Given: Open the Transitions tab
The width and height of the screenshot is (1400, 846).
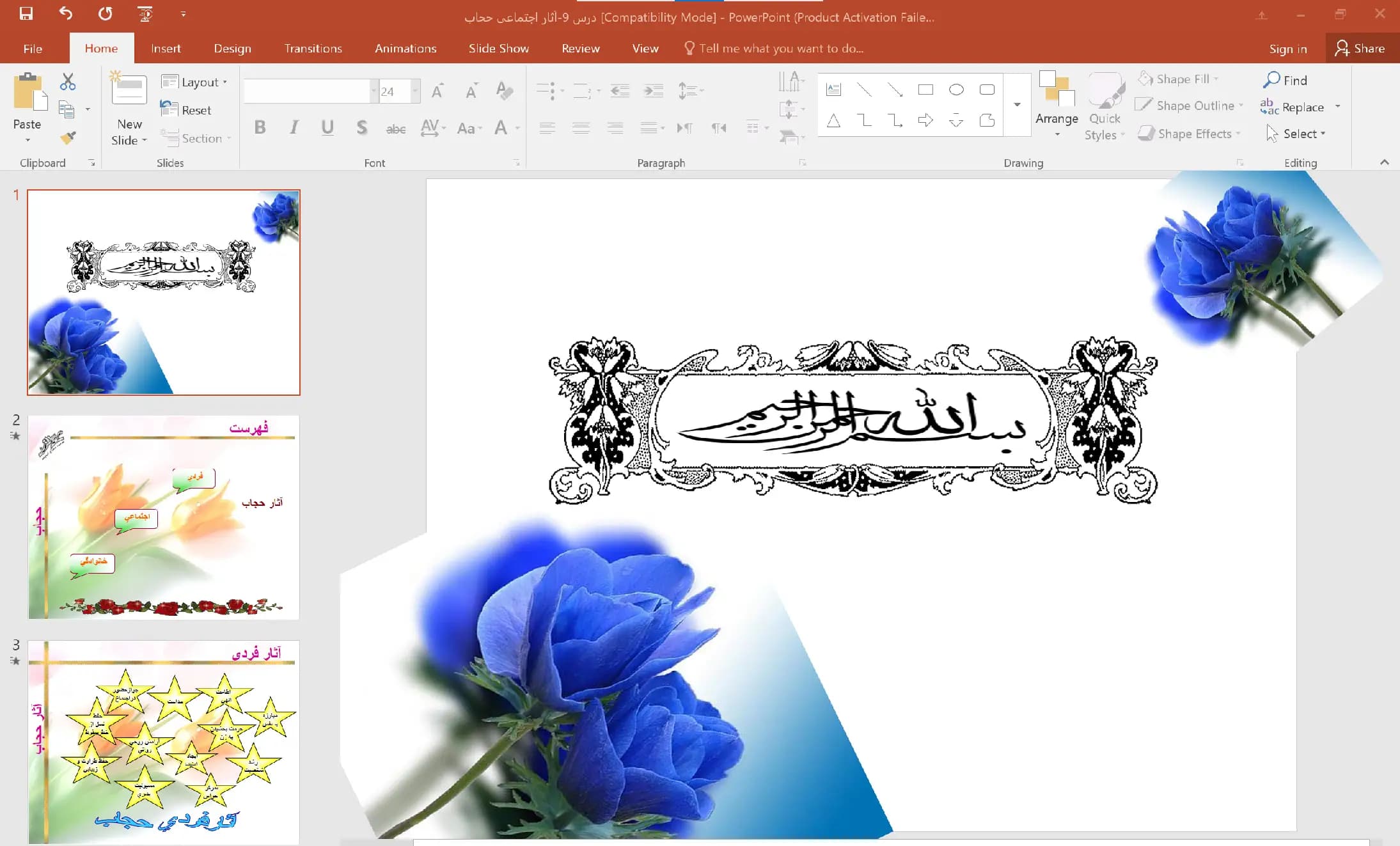Looking at the screenshot, I should pos(313,49).
